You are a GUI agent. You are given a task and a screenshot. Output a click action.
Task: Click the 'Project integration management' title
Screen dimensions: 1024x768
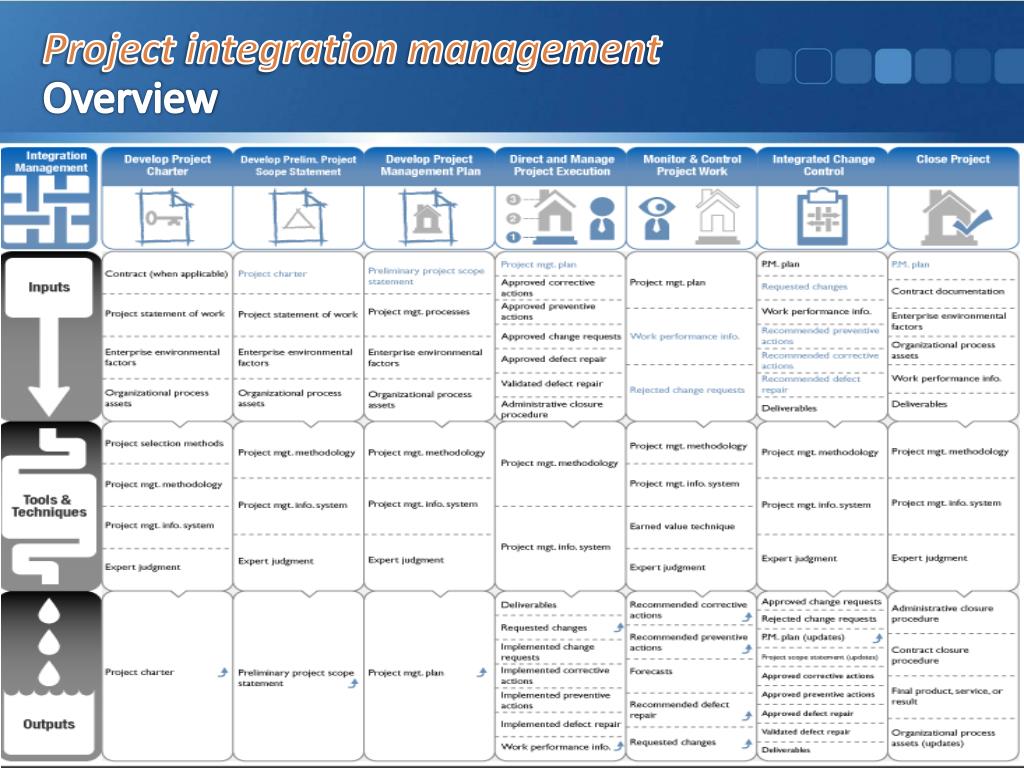(352, 50)
